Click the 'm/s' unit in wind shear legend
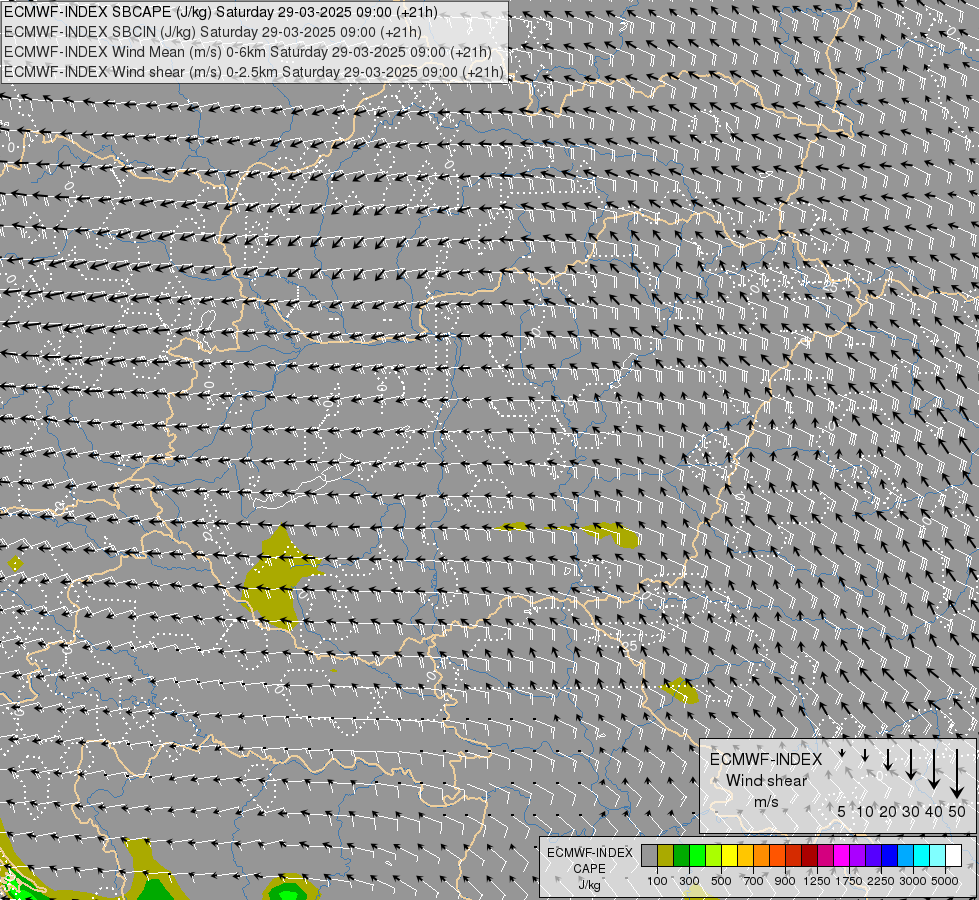Image resolution: width=979 pixels, height=900 pixels. click(767, 802)
